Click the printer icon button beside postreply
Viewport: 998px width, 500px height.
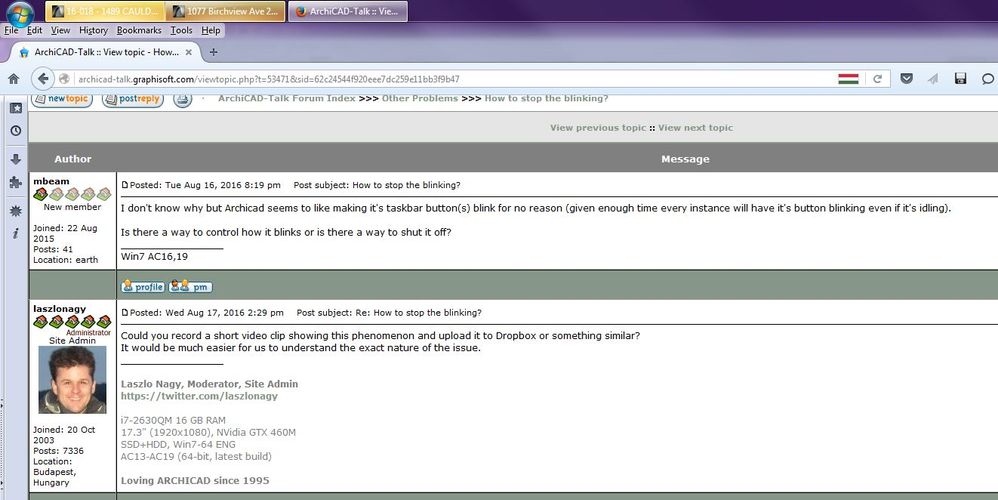[183, 99]
